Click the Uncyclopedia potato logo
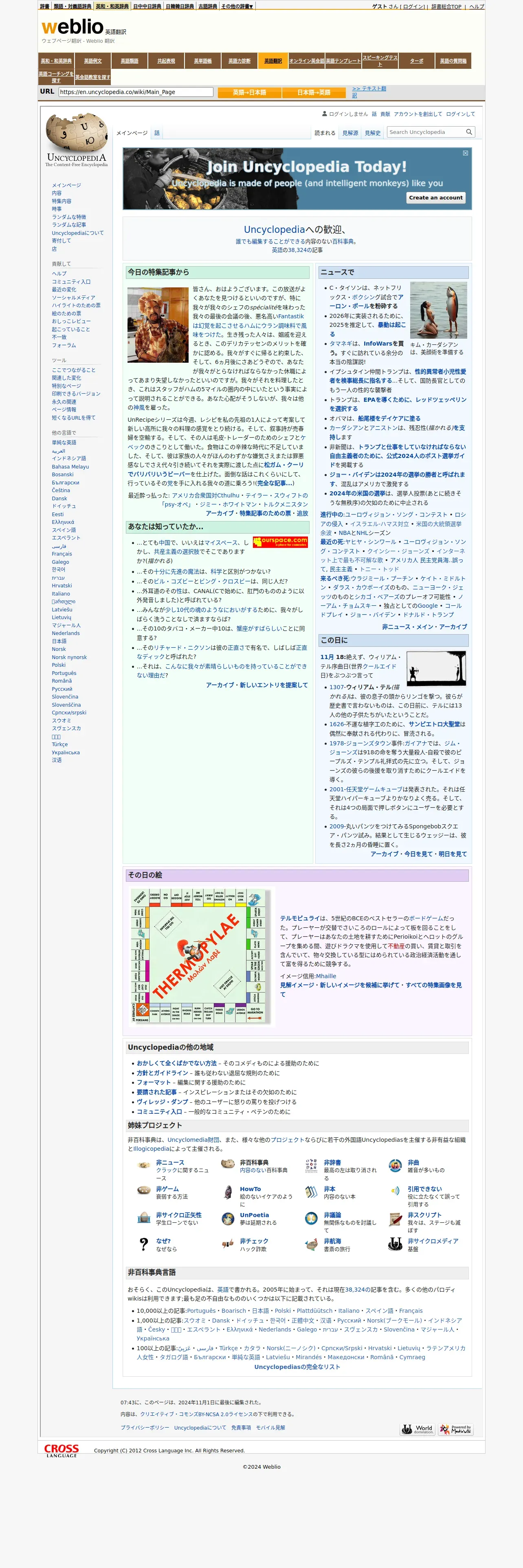The height and width of the screenshot is (1568, 523). click(76, 140)
